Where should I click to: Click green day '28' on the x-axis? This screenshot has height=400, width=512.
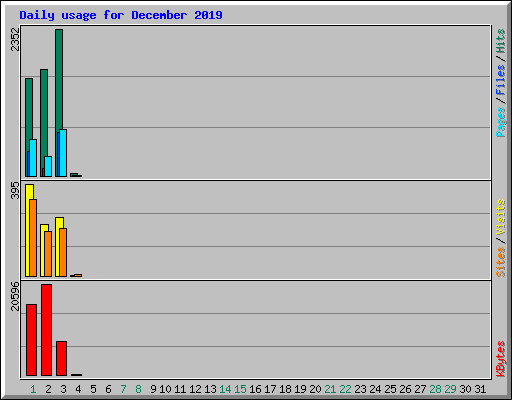(x=435, y=389)
